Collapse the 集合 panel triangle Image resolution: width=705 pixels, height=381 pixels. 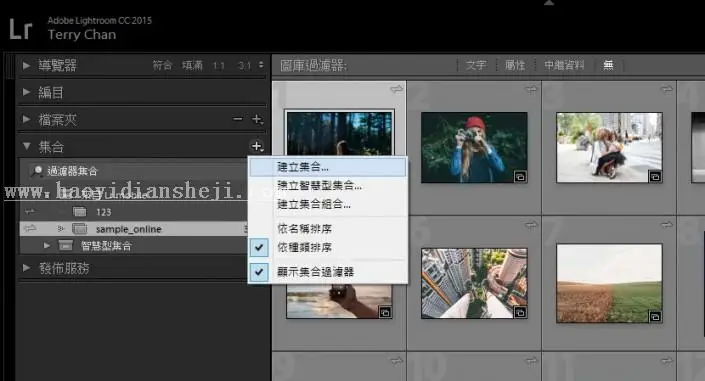[27, 146]
